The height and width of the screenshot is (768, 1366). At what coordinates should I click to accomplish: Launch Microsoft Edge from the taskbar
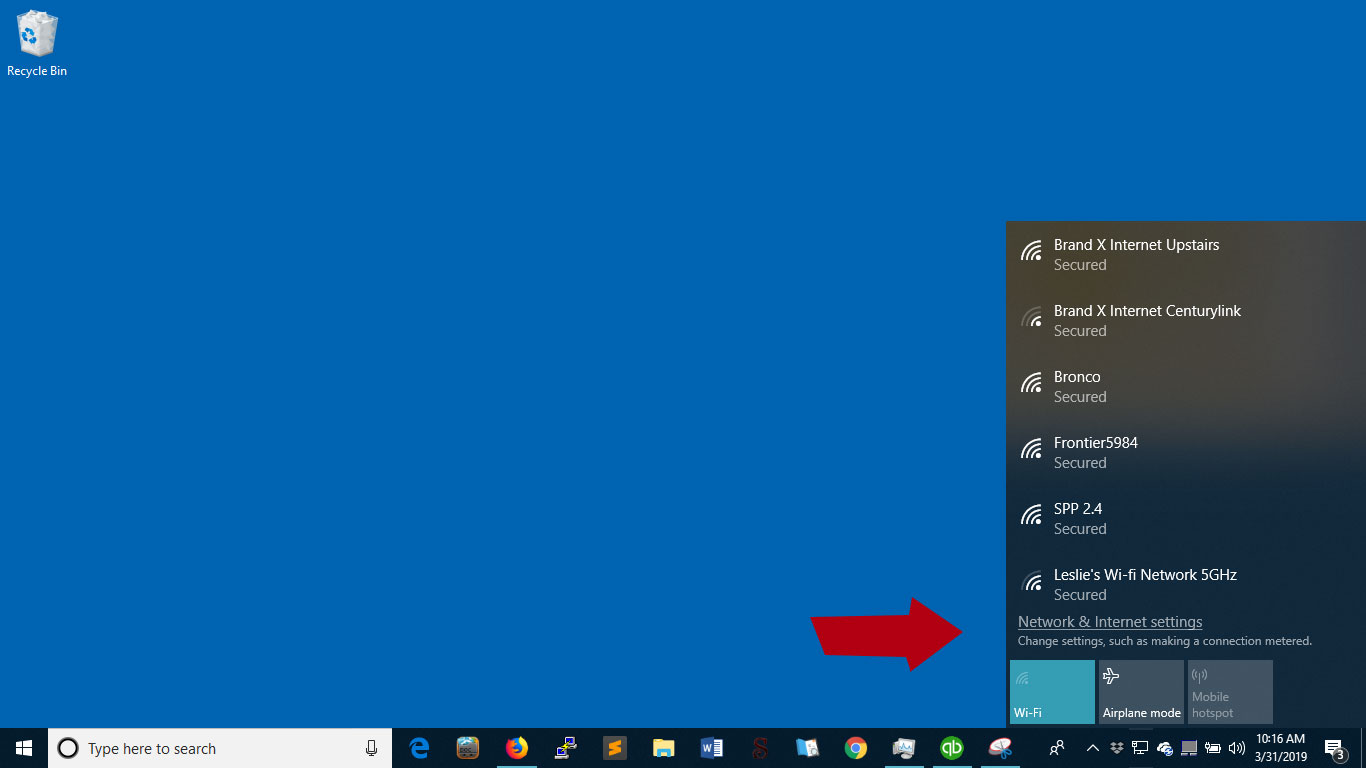point(420,748)
